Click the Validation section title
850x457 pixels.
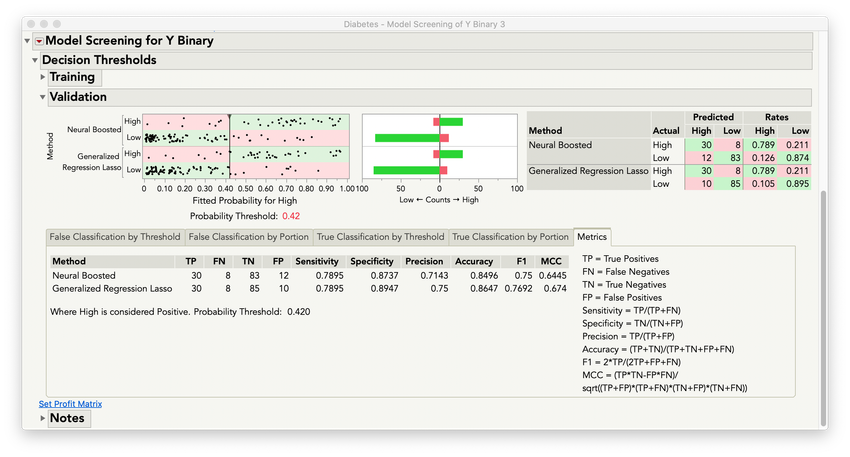coord(78,97)
